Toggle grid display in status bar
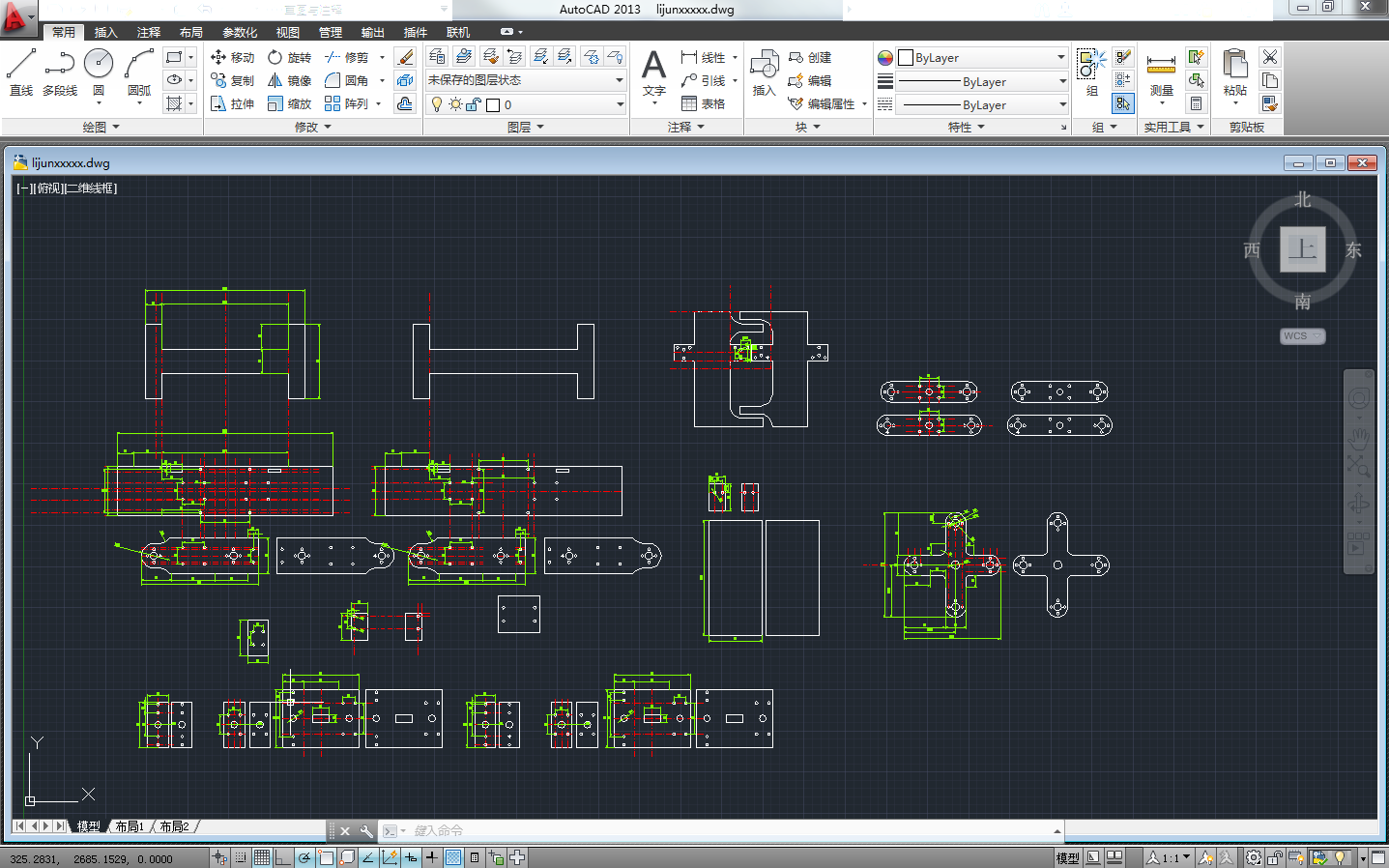This screenshot has width=1389, height=868. pos(262,857)
